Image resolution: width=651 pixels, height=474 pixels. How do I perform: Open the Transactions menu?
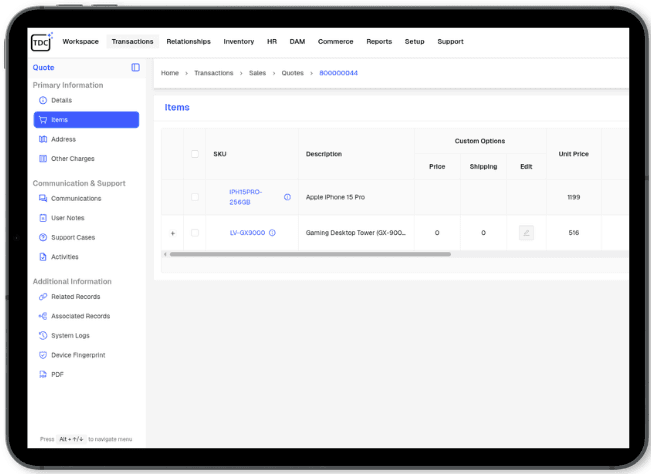coord(132,42)
